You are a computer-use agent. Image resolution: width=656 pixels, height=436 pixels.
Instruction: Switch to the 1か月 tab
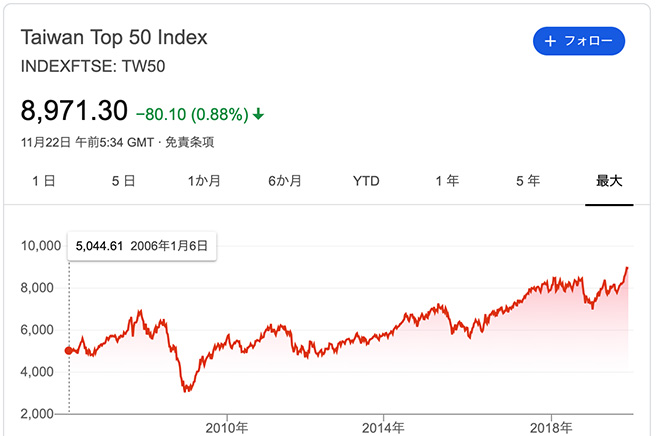[204, 181]
